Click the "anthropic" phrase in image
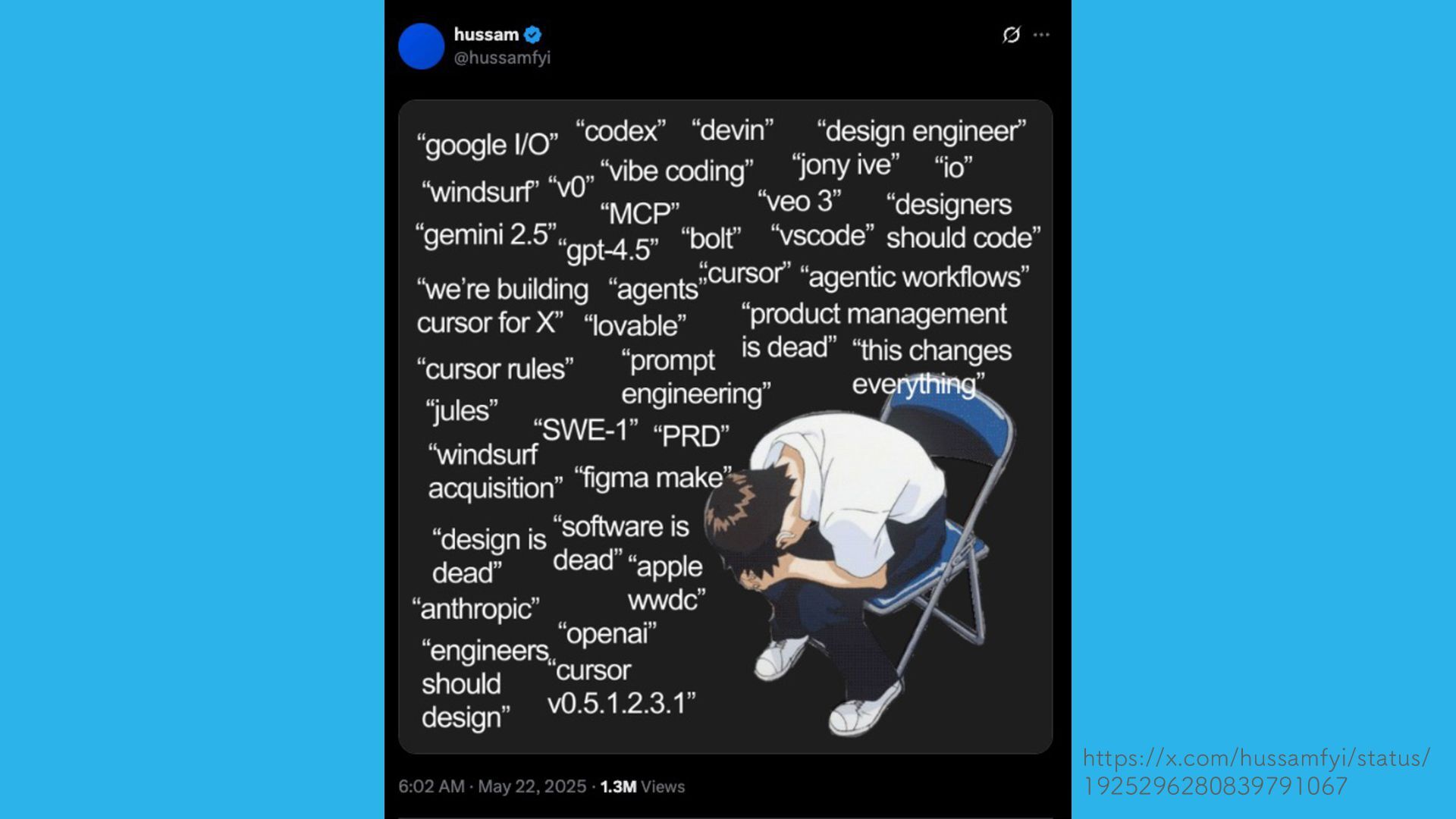This screenshot has width=1456, height=819. (475, 609)
